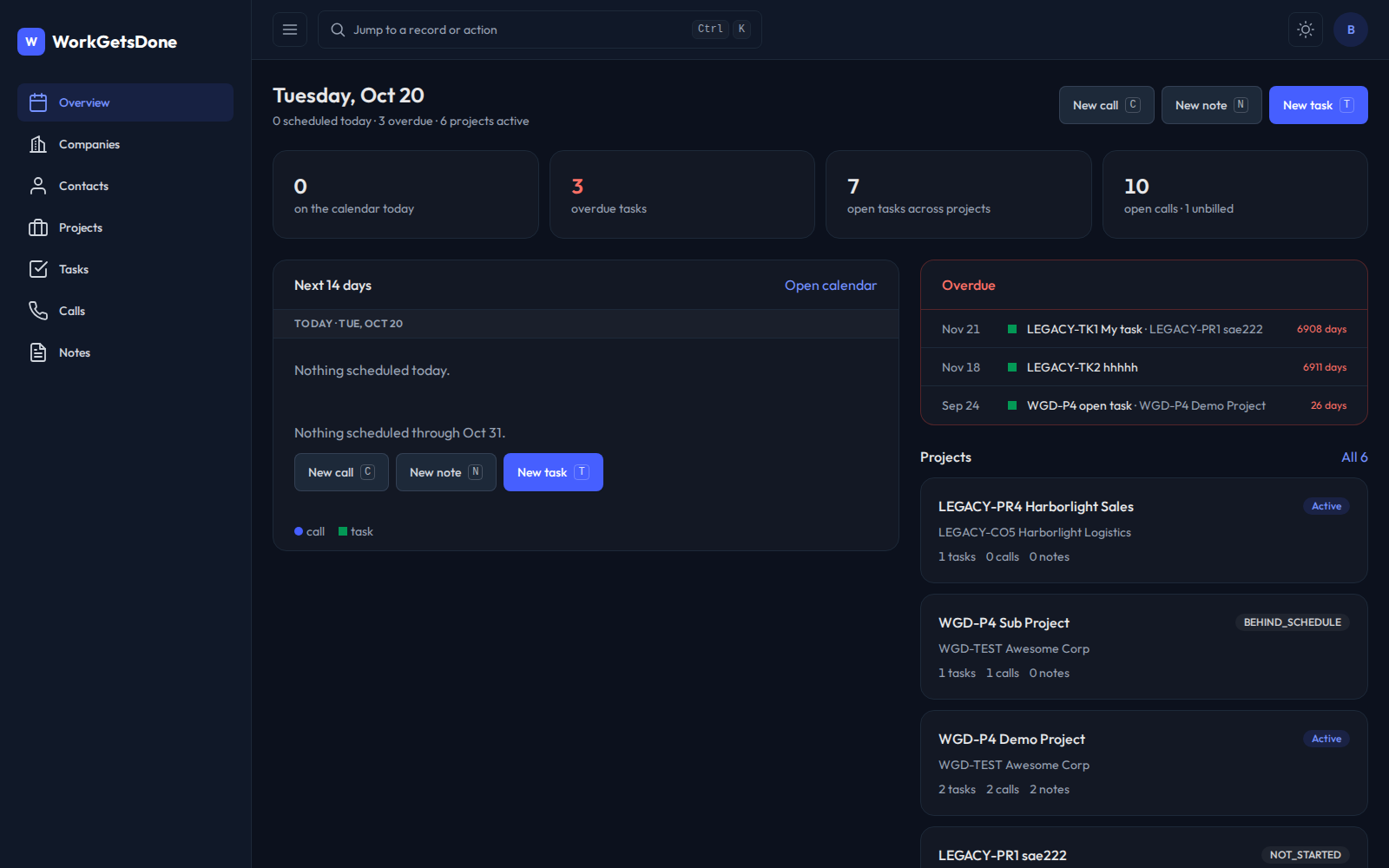Open the WGD-P4 Sub Project card
The height and width of the screenshot is (868, 1389).
1144,647
